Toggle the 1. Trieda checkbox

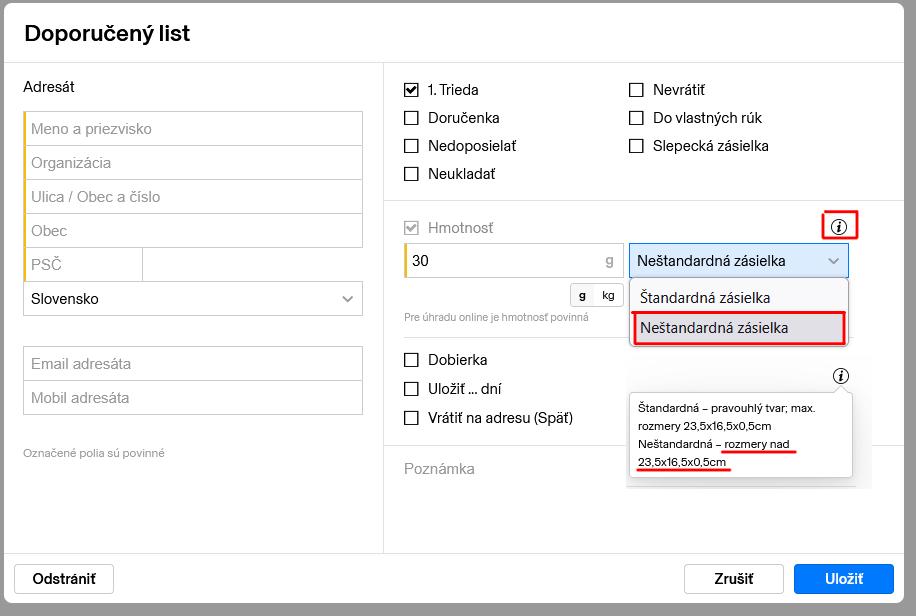[411, 90]
